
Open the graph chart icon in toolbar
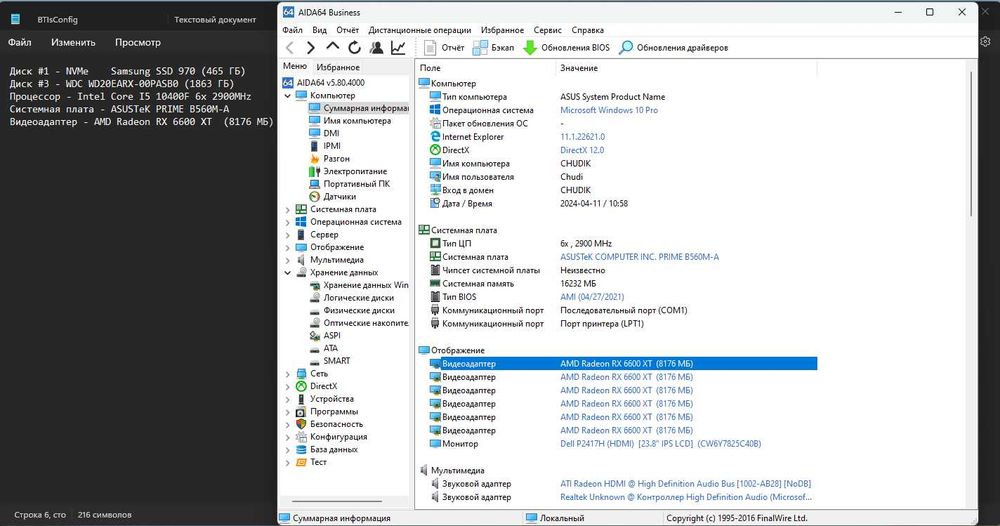(x=398, y=48)
